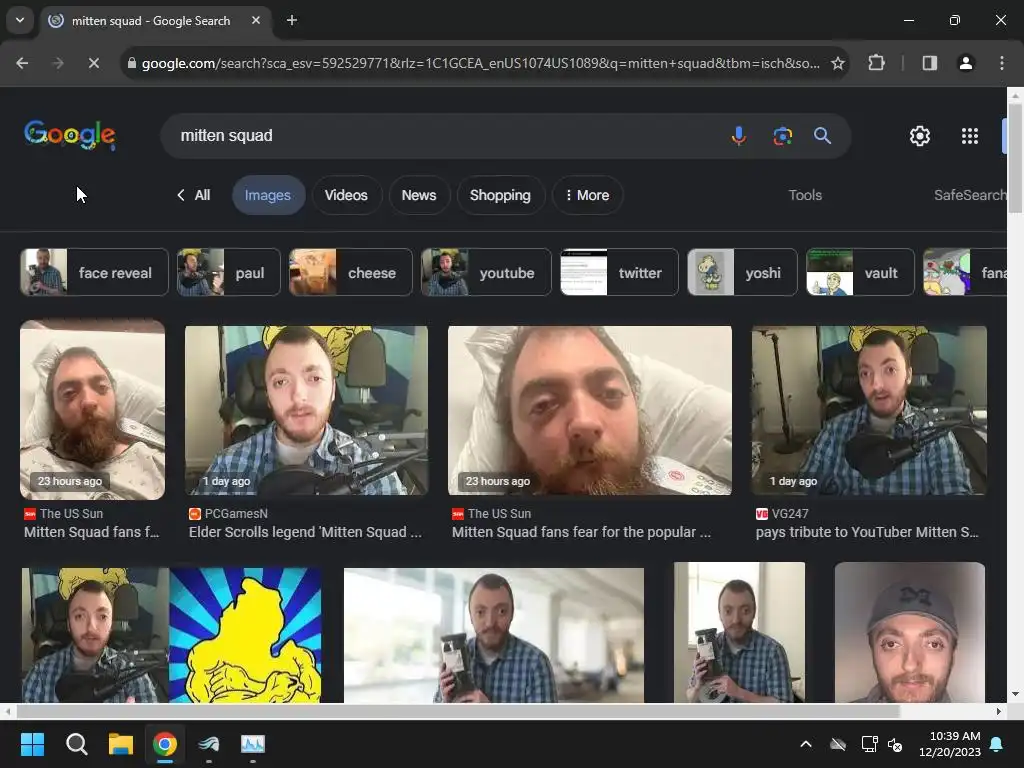Open tab search dropdown arrow

(x=20, y=20)
